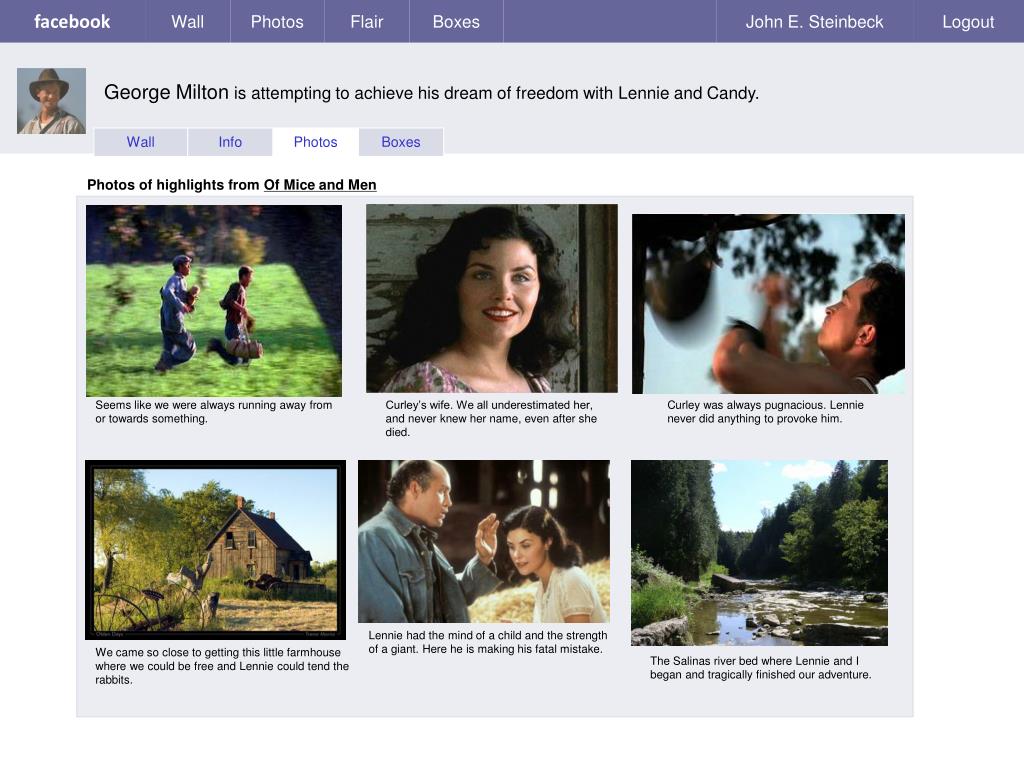Switch to the profile Wall tab

point(140,142)
